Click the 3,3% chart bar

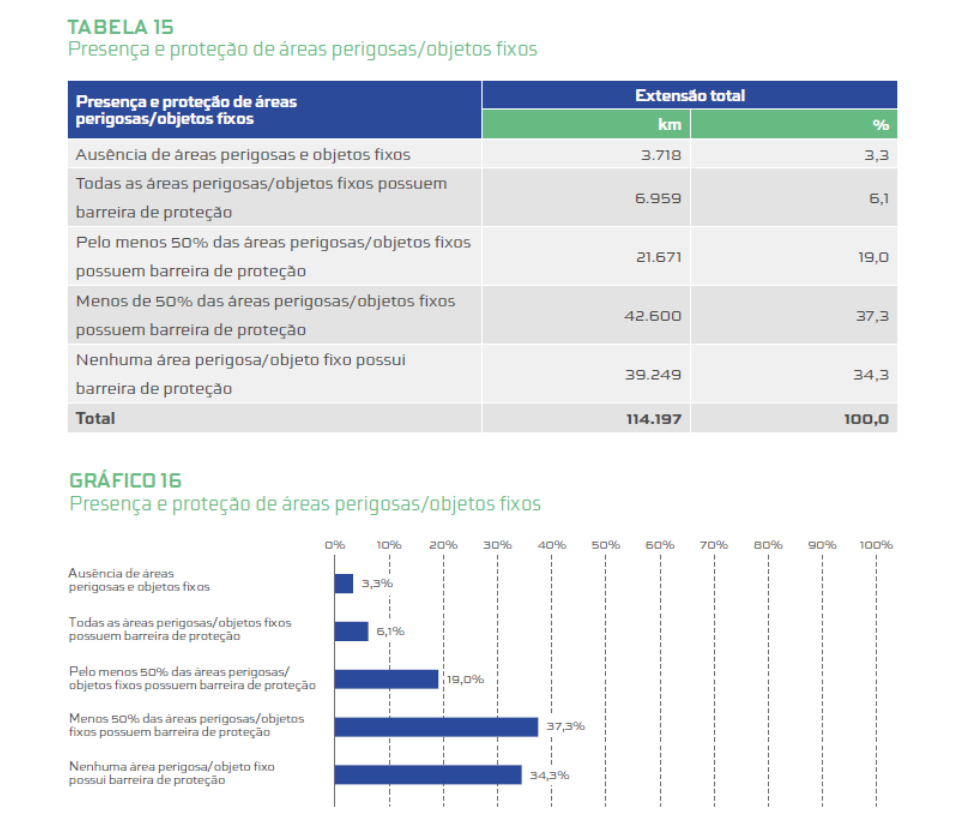pyautogui.click(x=344, y=583)
